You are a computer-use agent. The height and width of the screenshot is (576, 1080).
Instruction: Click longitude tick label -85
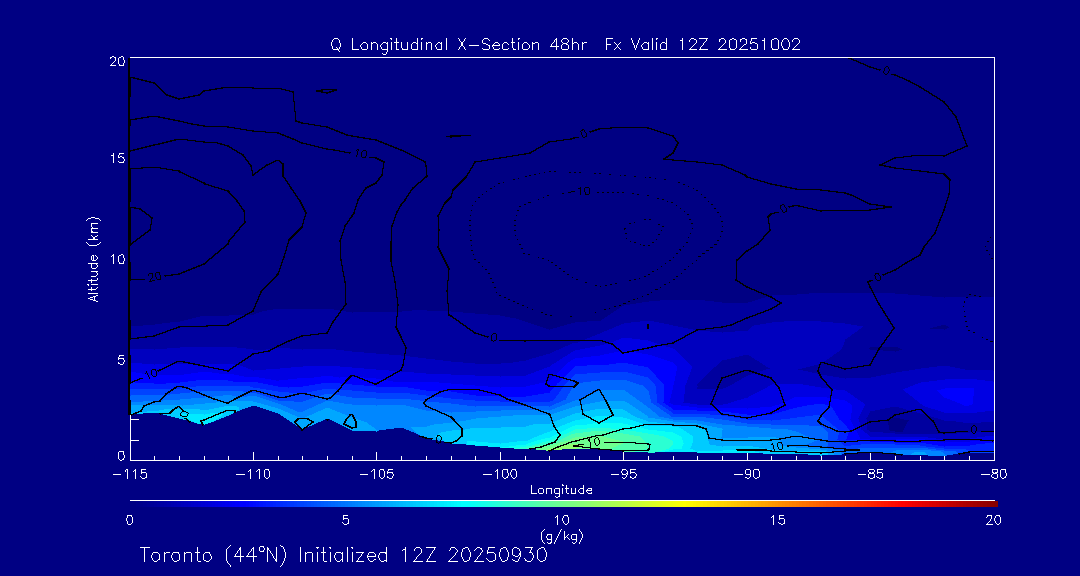tap(870, 474)
